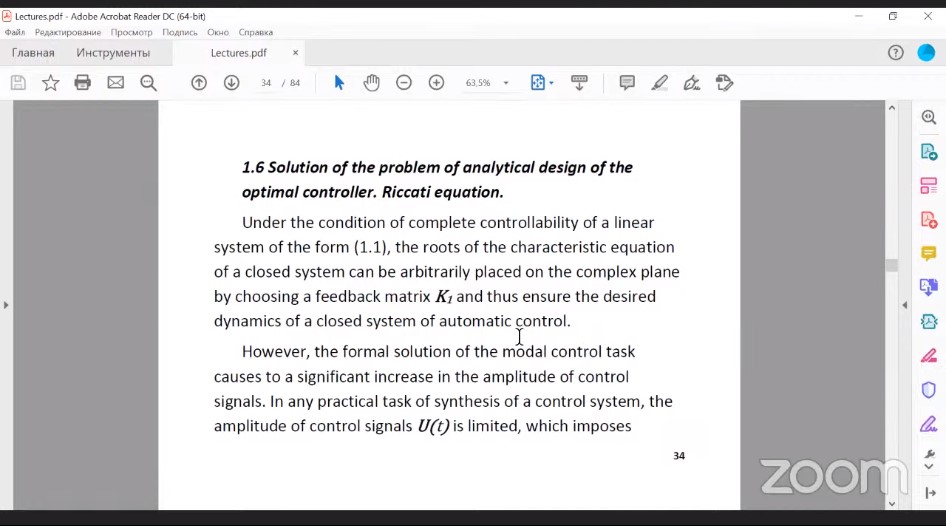Collapse the right tools pane arrow-bar icon
Screen dimensions: 946x526
930,493
